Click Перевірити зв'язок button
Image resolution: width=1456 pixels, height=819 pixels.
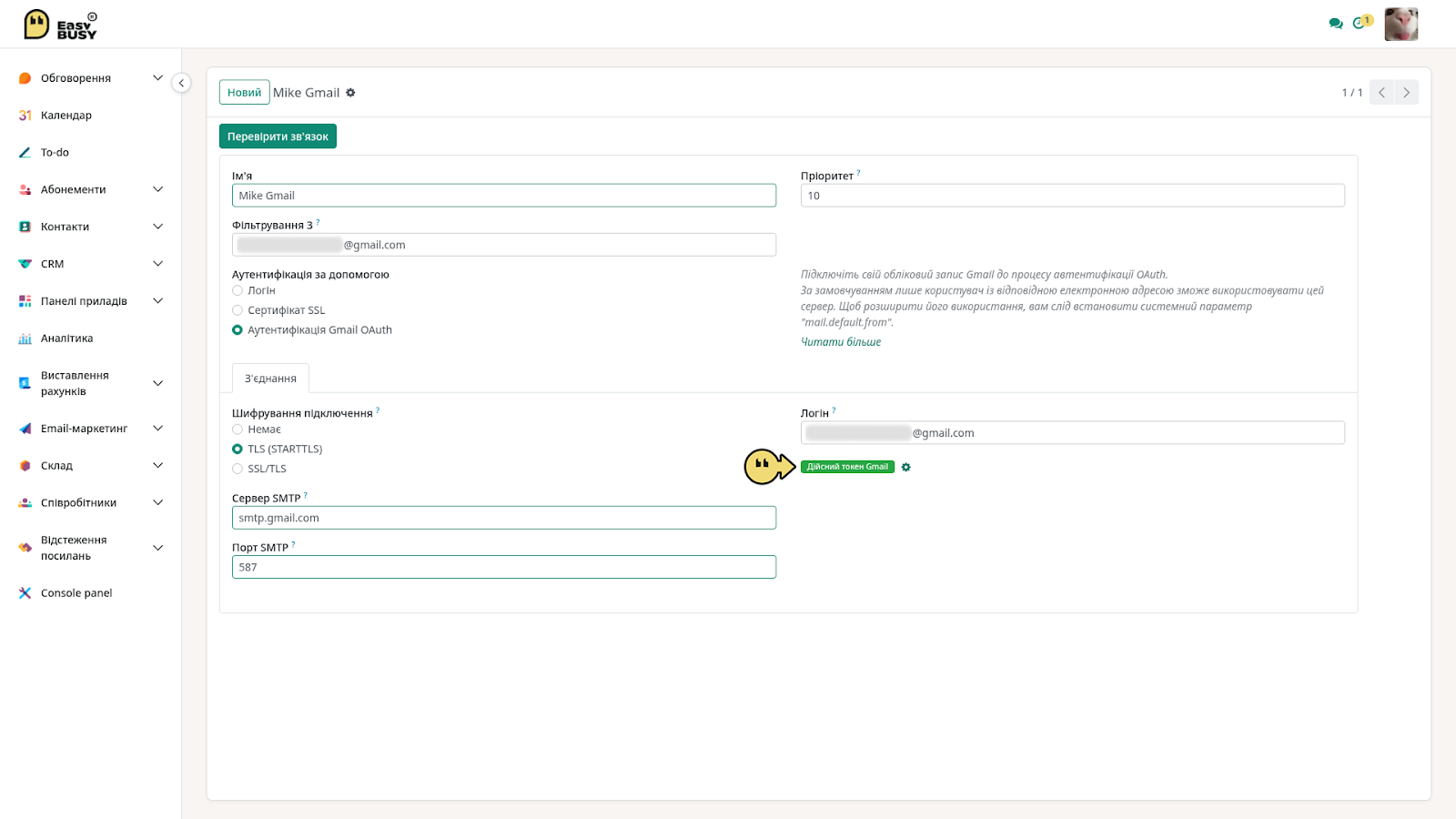(x=278, y=136)
